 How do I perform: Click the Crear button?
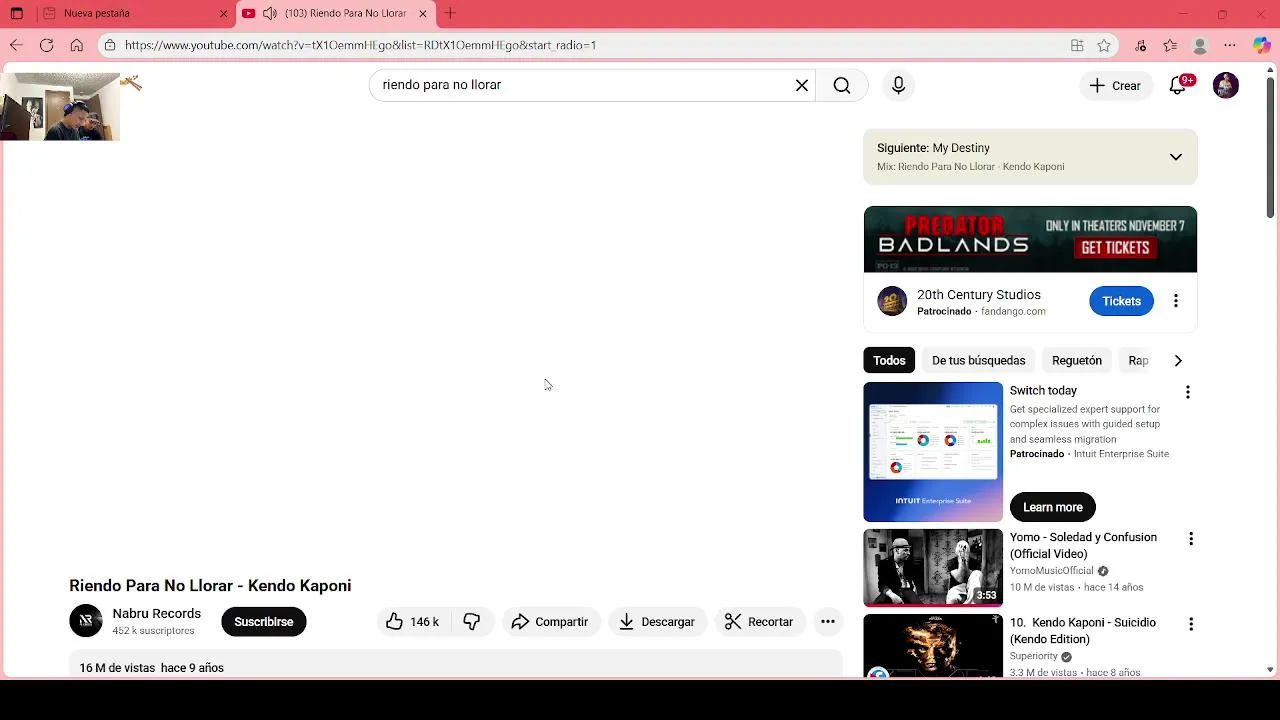click(1115, 85)
